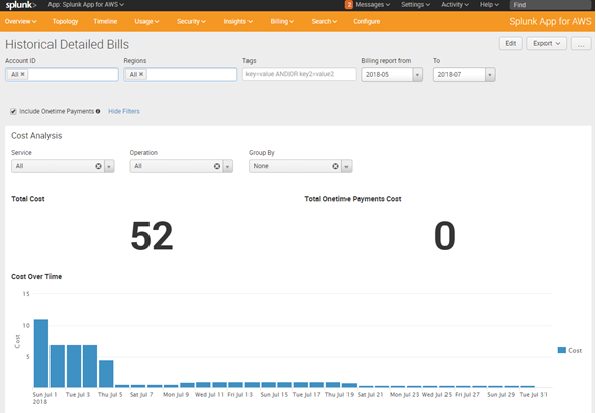Viewport: 596px width, 413px height.
Task: Click the Cost legend color swatch
Action: pos(562,350)
